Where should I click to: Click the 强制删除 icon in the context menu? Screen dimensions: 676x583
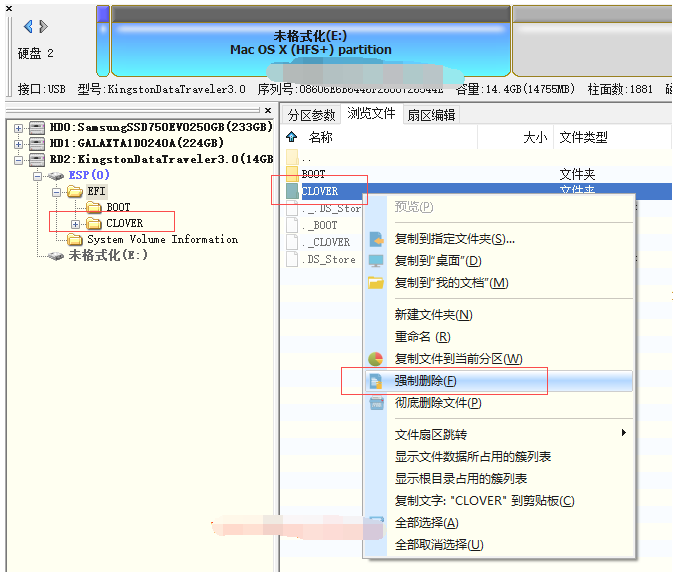pos(376,381)
